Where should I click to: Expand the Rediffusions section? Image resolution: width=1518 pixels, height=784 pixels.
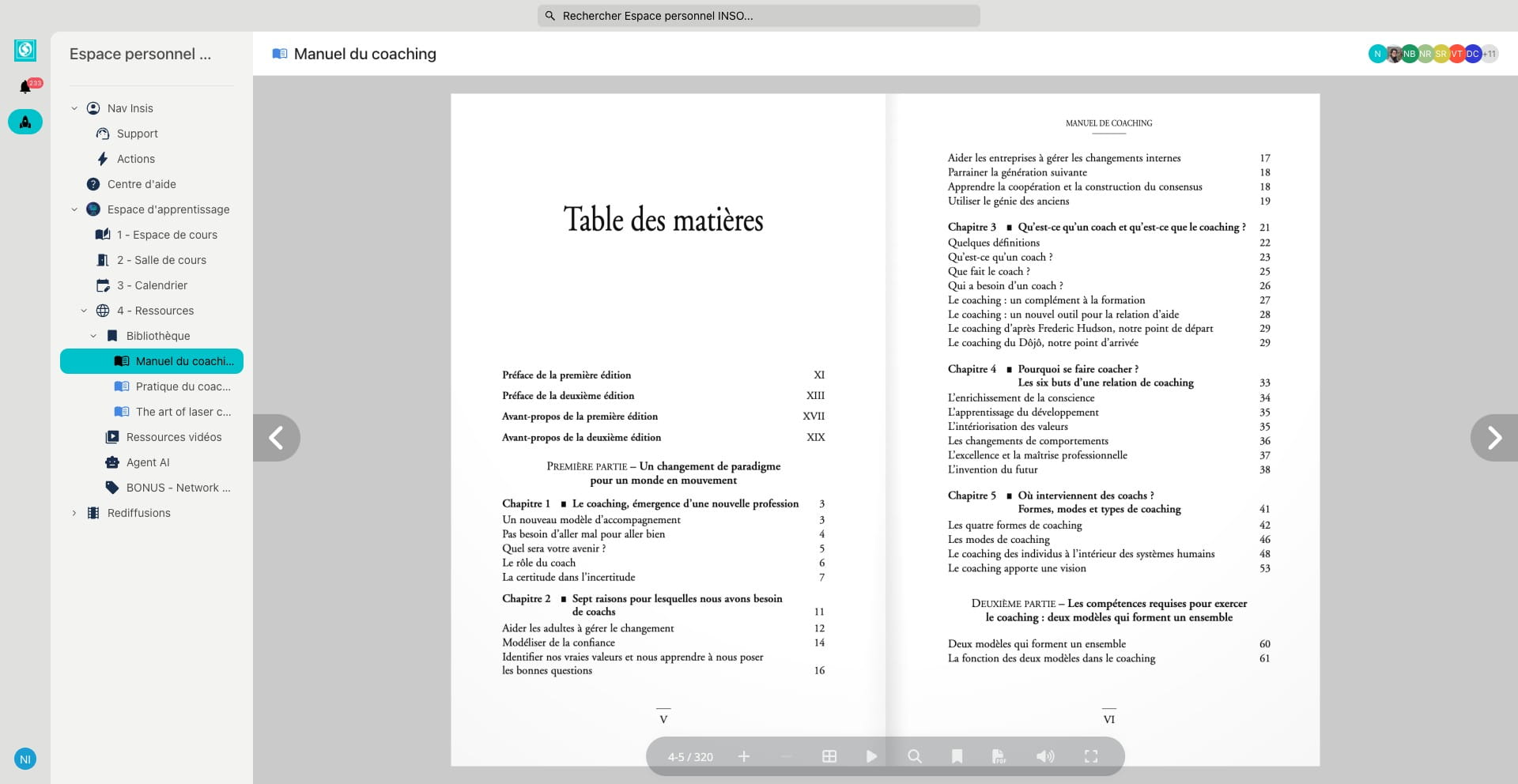point(74,513)
